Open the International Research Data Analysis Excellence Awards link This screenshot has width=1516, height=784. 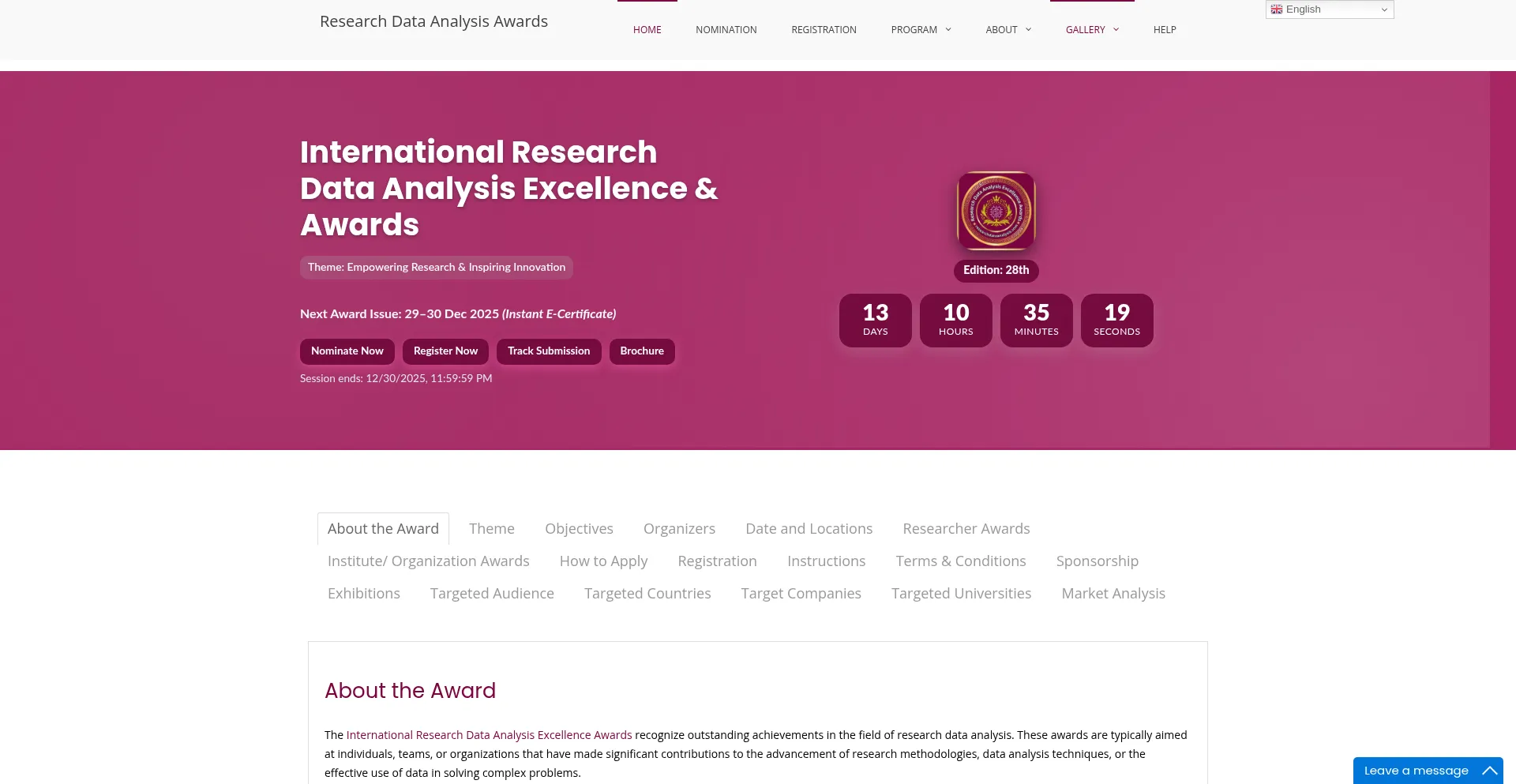point(489,734)
